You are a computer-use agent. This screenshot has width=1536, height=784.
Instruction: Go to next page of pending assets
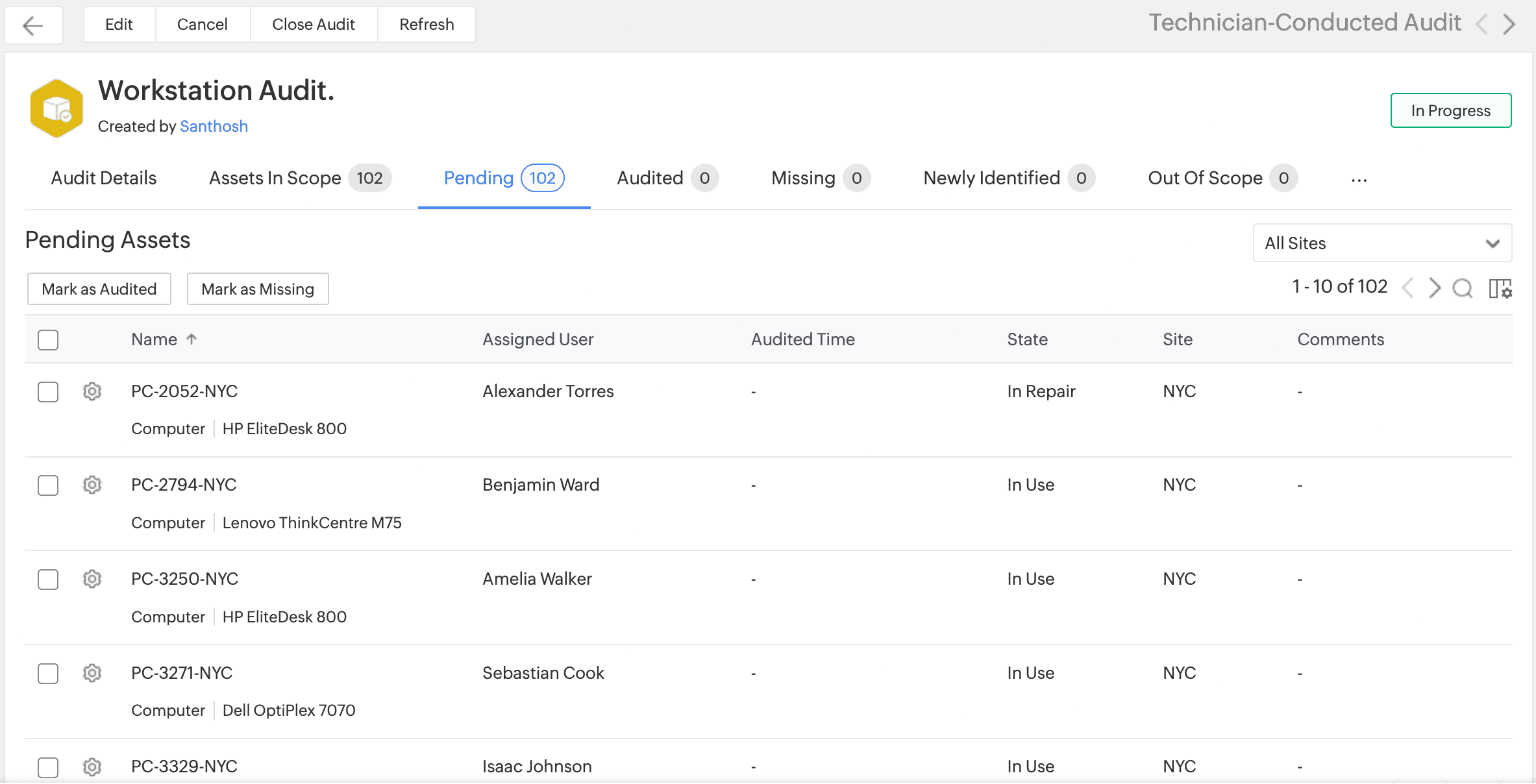1434,288
